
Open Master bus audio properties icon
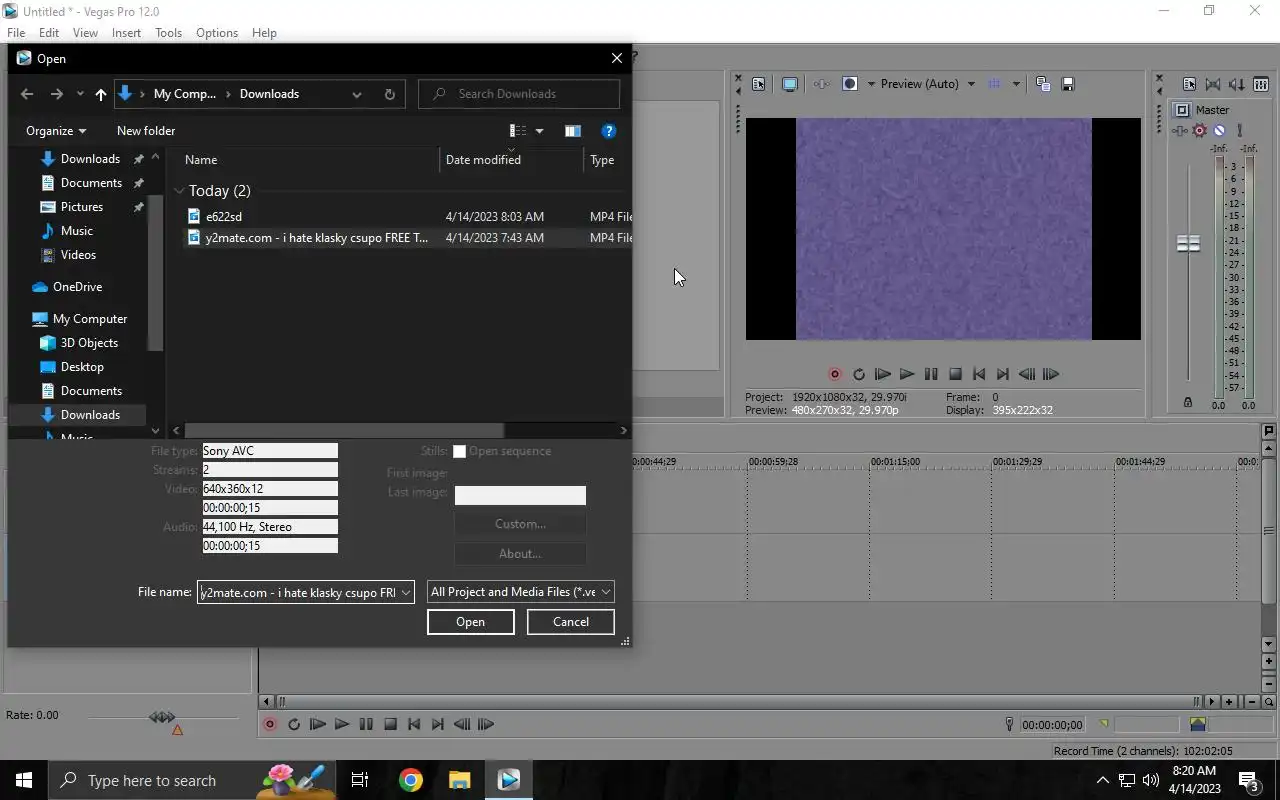[x=1189, y=84]
